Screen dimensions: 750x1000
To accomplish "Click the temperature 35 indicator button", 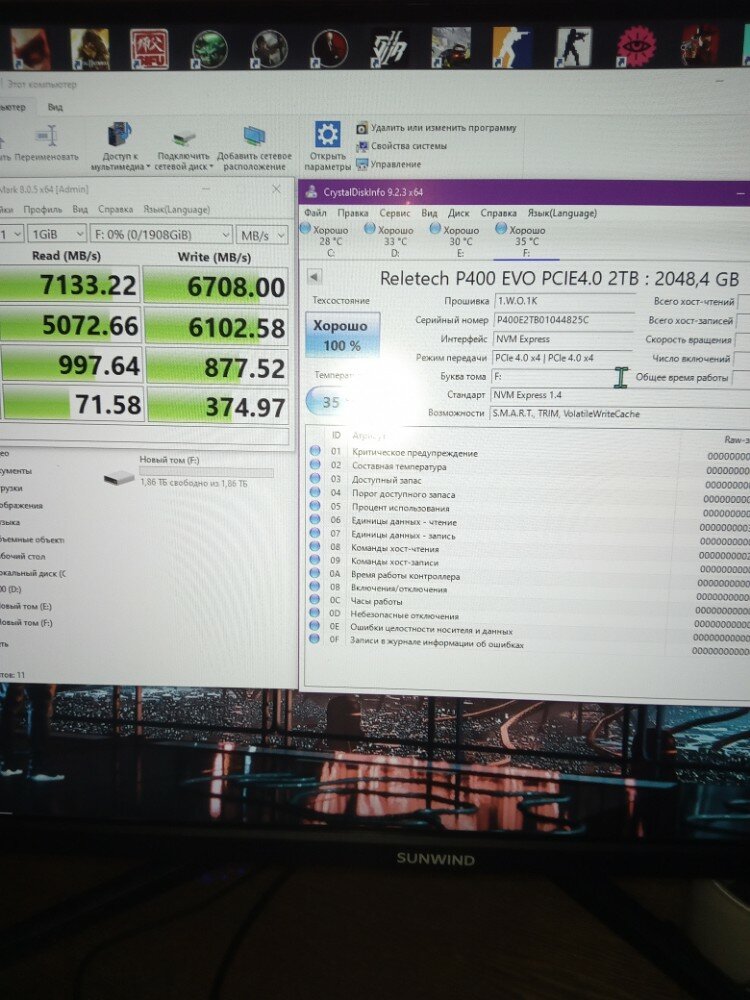I will click(x=332, y=402).
